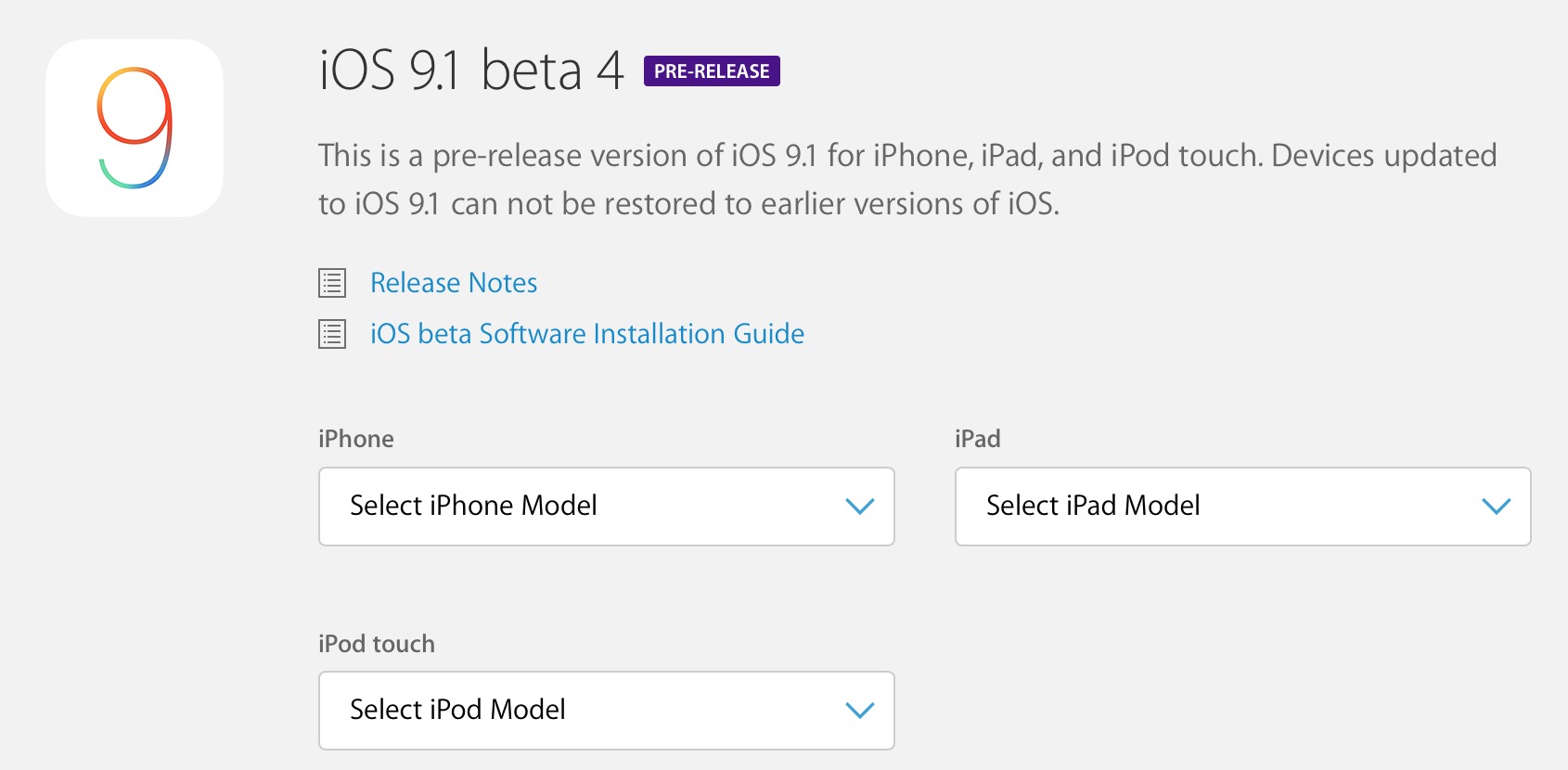This screenshot has width=1568, height=770.
Task: Click the PRE-RELEASE badge
Action: click(712, 71)
